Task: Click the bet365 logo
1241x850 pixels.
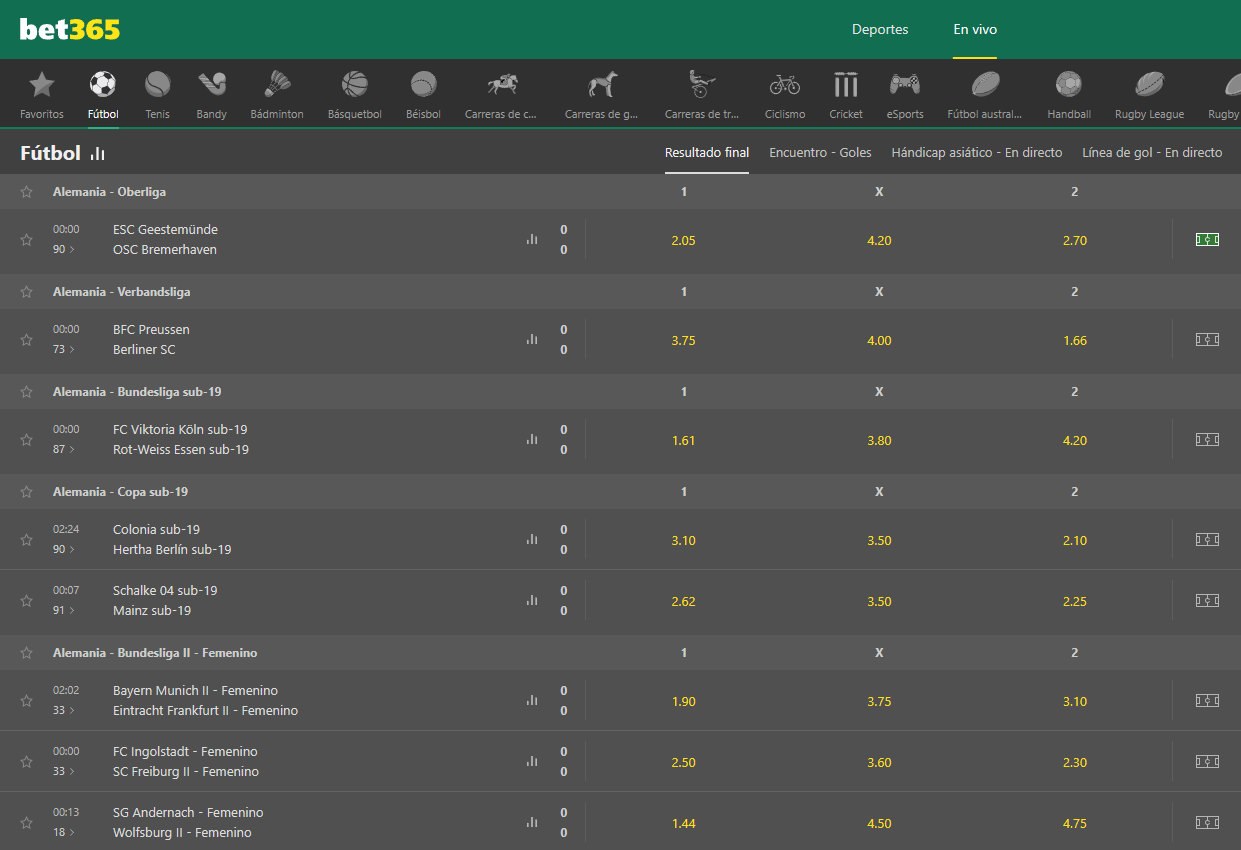Action: tap(70, 29)
